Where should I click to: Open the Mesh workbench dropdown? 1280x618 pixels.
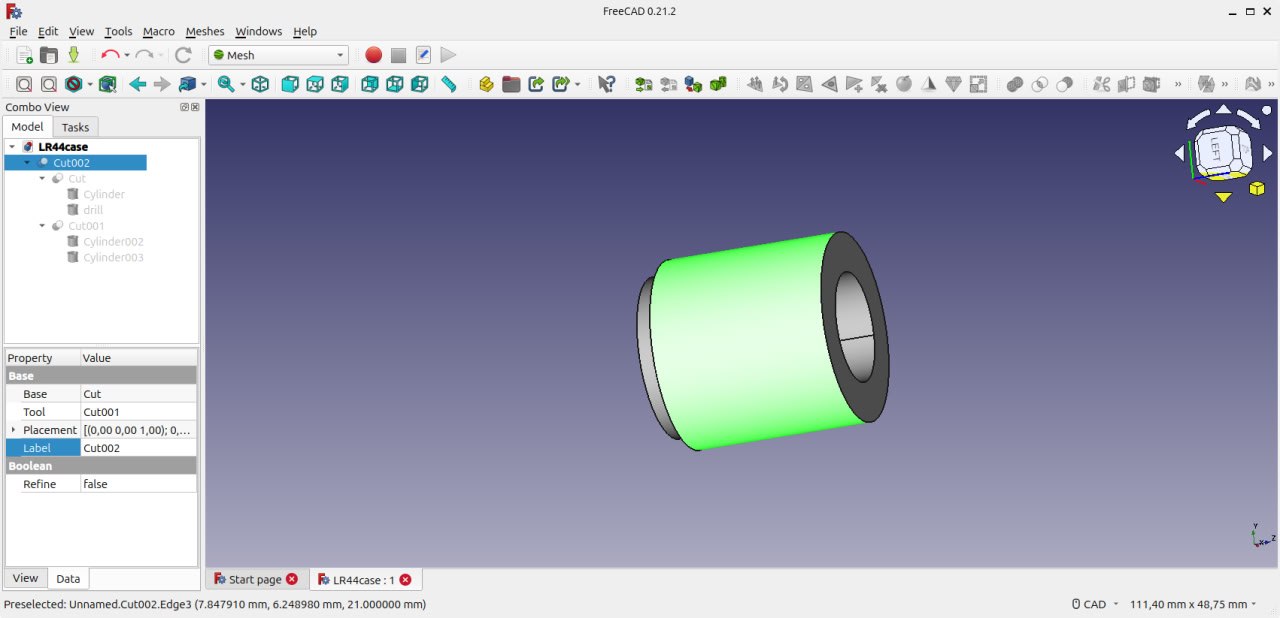coord(278,55)
